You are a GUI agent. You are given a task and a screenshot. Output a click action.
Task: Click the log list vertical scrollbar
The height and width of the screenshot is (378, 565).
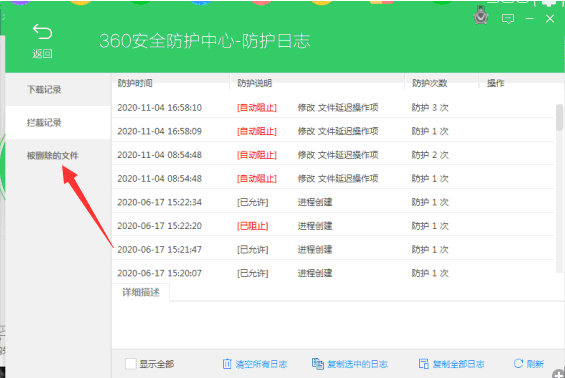tap(559, 187)
